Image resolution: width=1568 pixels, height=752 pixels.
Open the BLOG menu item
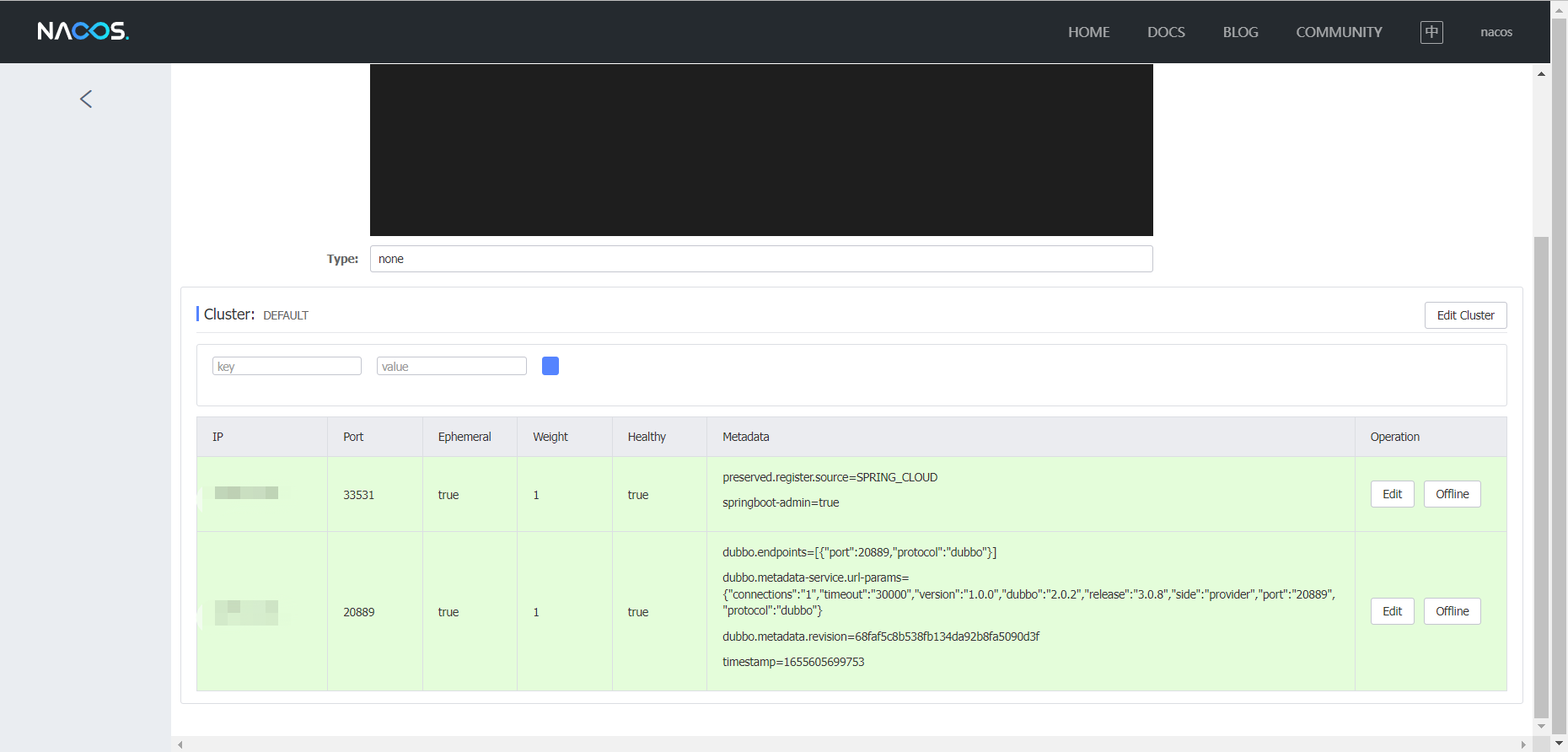1240,32
